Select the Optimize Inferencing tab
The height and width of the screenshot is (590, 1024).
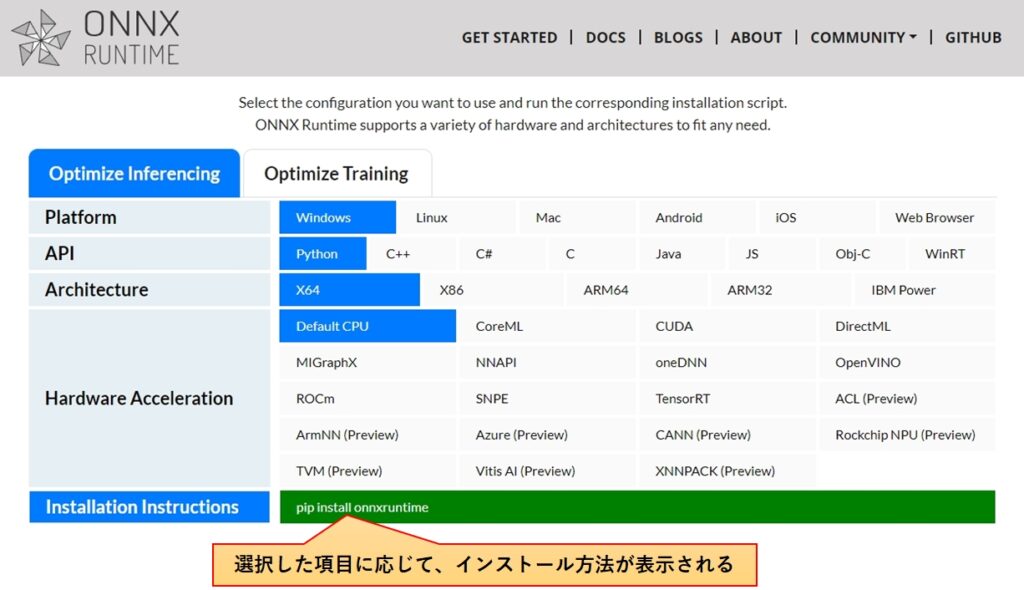134,174
